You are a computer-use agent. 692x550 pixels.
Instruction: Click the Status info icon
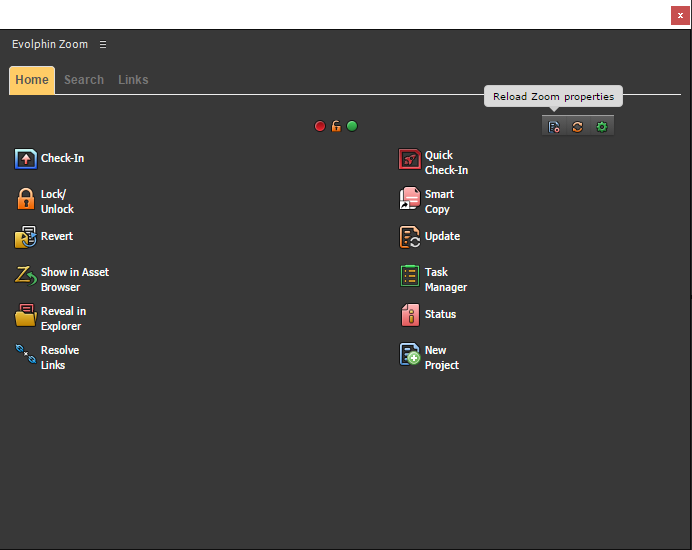click(410, 315)
